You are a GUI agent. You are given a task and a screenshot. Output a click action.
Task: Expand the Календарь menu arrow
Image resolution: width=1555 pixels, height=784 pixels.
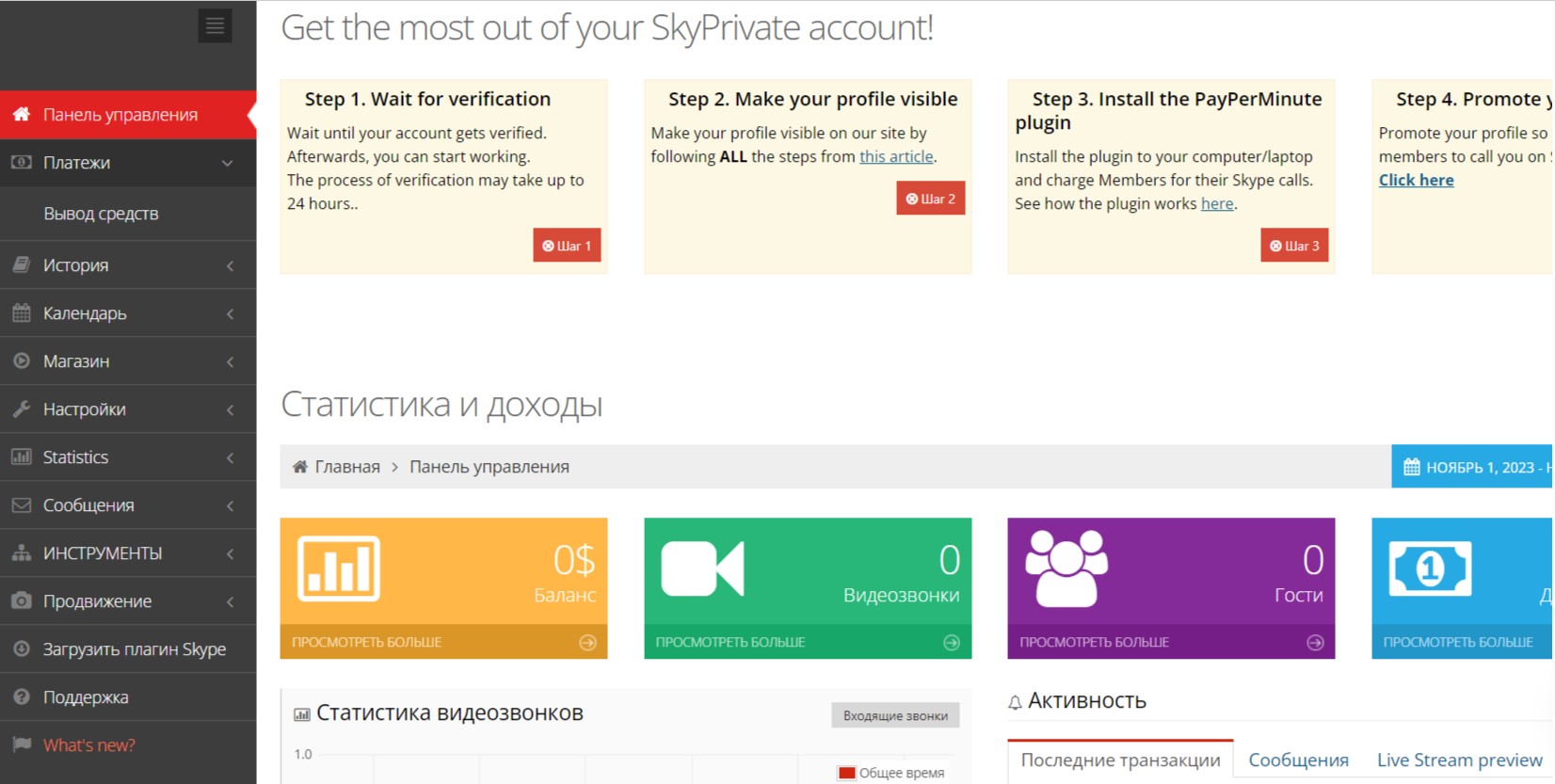(230, 314)
